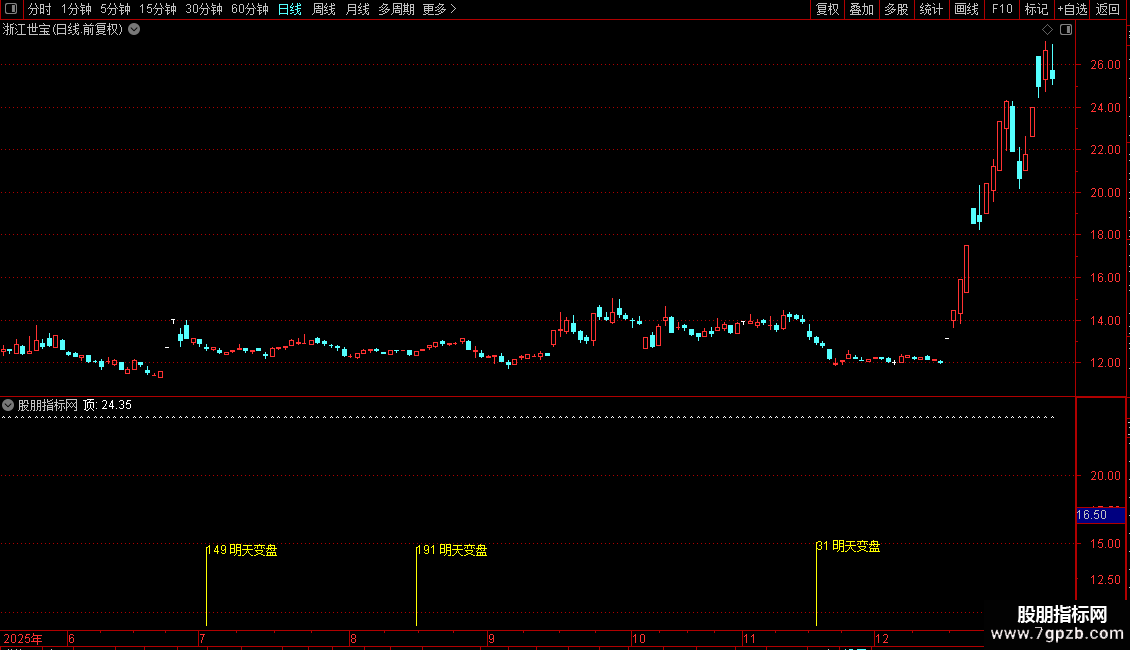Click the diamond icon above the price axis
This screenshot has height=650, width=1130.
coord(1047,30)
